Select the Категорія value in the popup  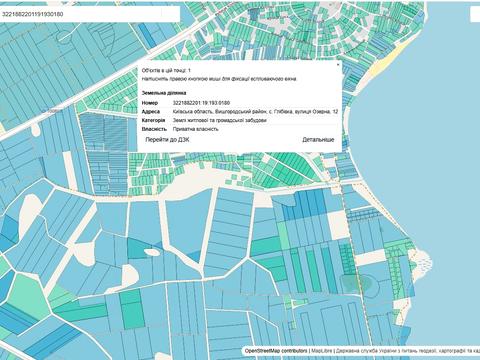pyautogui.click(x=220, y=120)
